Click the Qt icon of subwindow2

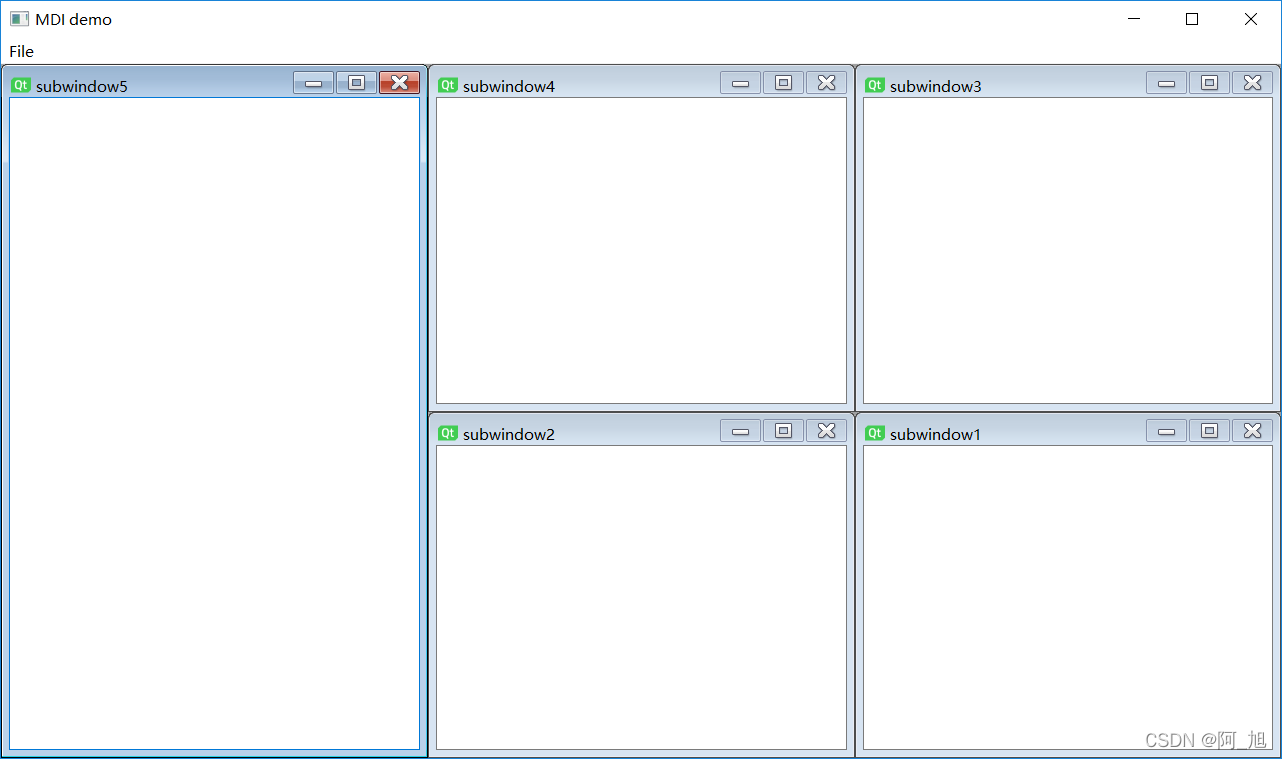coord(448,433)
